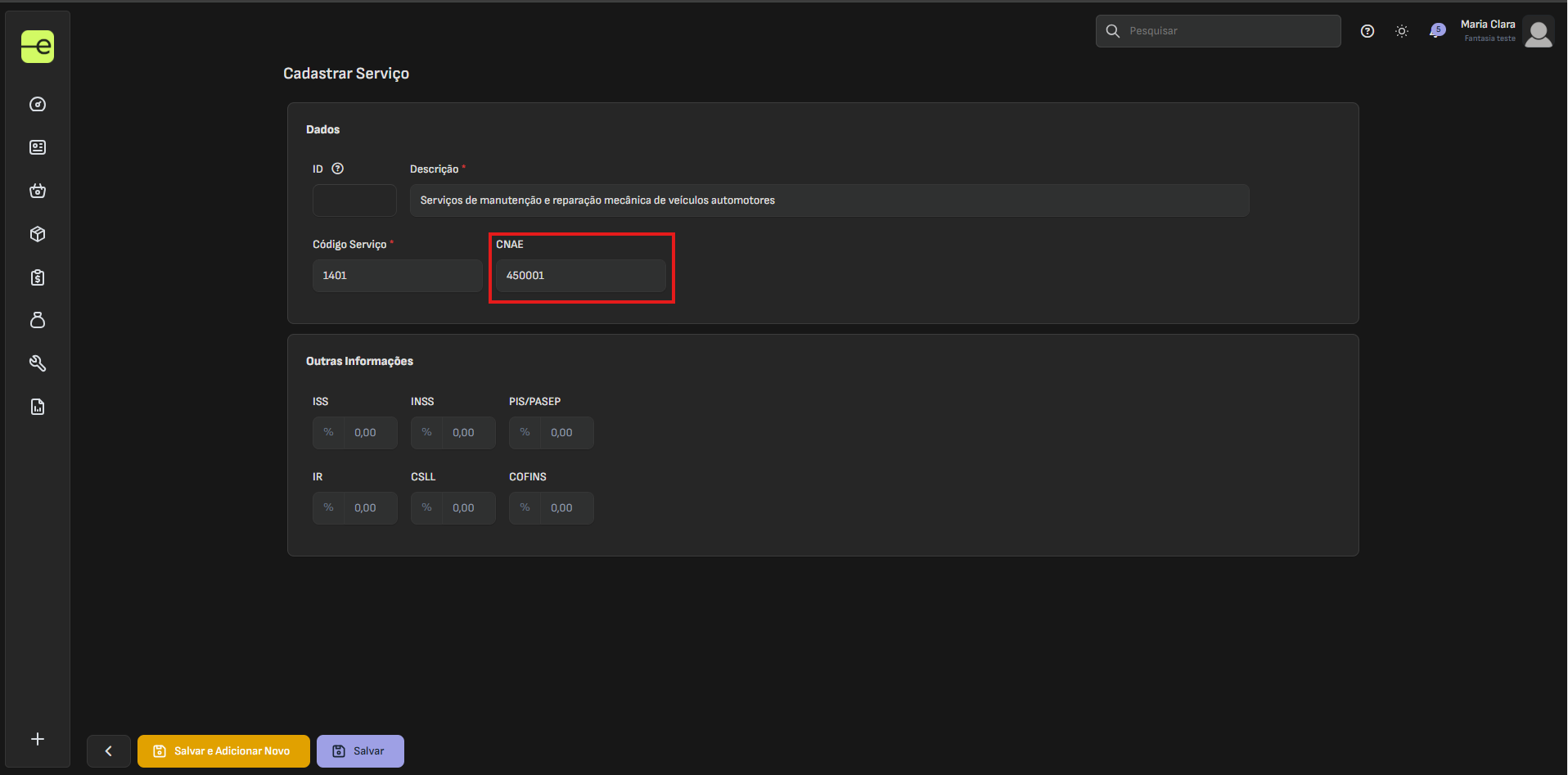Click the Descrição input field
The height and width of the screenshot is (775, 1568).
pos(830,201)
